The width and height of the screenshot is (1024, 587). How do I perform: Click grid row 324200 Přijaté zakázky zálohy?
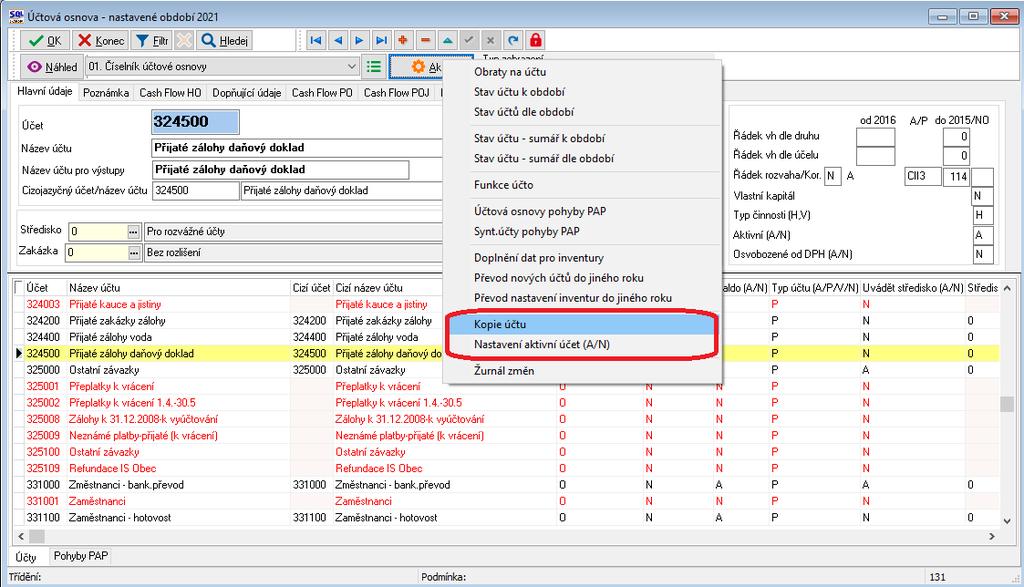click(506, 321)
